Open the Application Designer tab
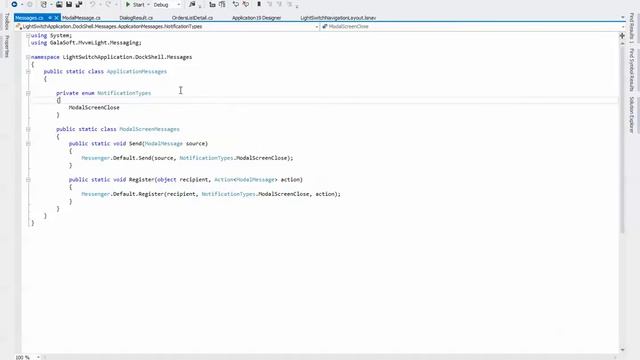Screen dimensions: 640x360 click(256, 18)
